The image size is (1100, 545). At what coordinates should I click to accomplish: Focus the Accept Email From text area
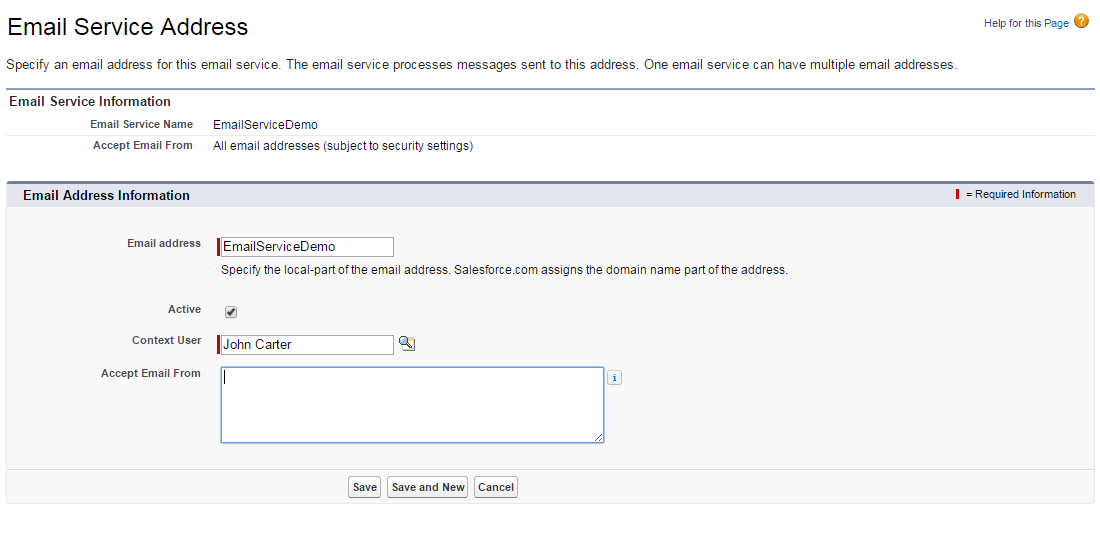[412, 405]
